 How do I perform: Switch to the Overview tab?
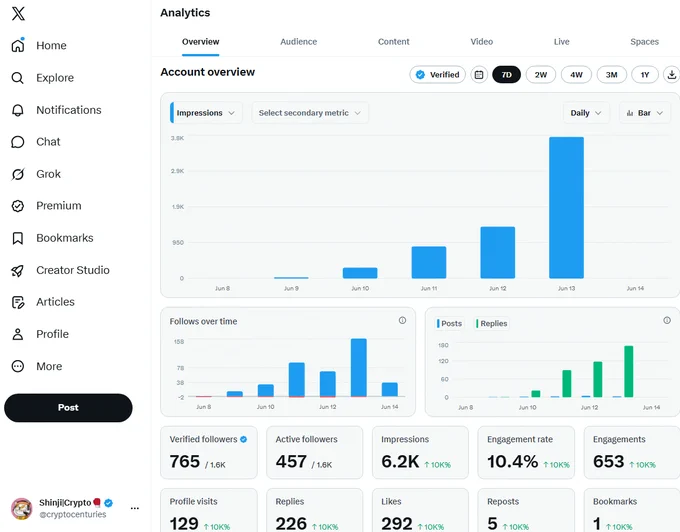tap(200, 42)
